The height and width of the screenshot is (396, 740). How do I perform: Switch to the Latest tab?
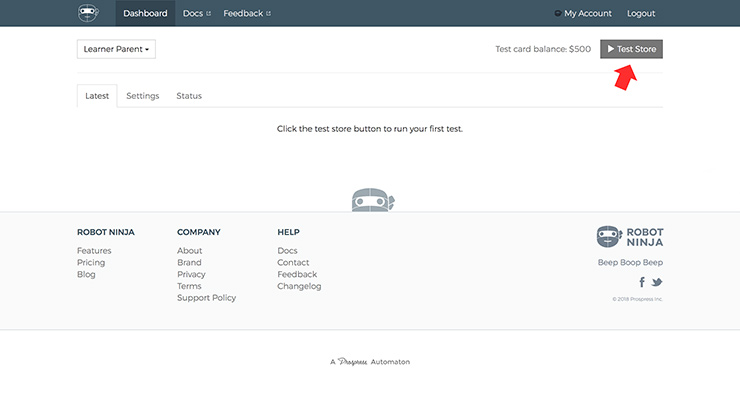(97, 96)
